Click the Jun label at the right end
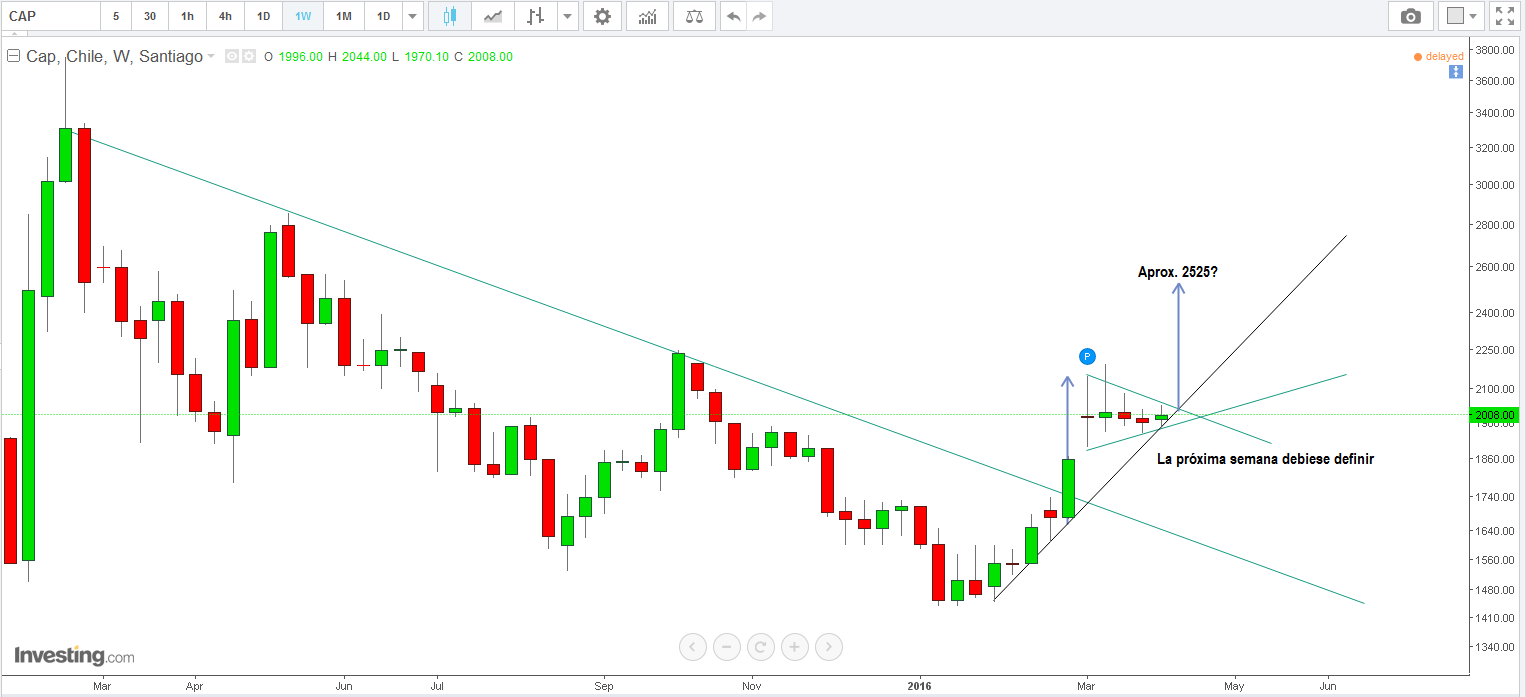Screen dimensions: 1526x697 tap(1329, 686)
